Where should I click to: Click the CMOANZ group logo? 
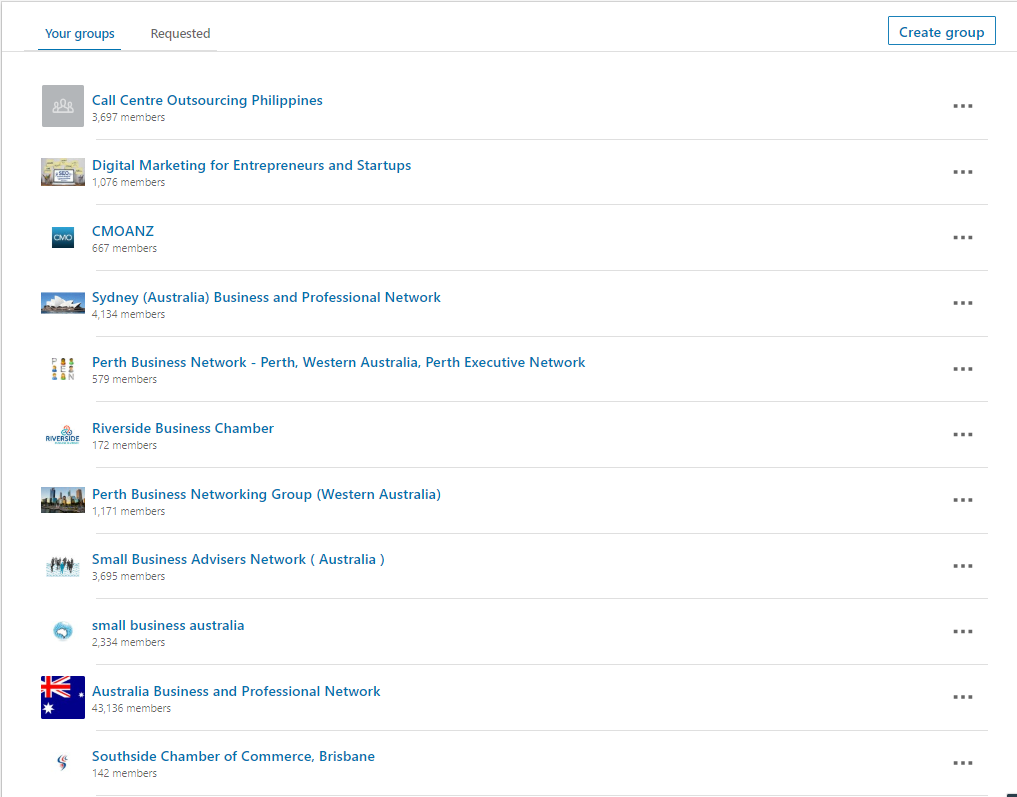point(62,238)
